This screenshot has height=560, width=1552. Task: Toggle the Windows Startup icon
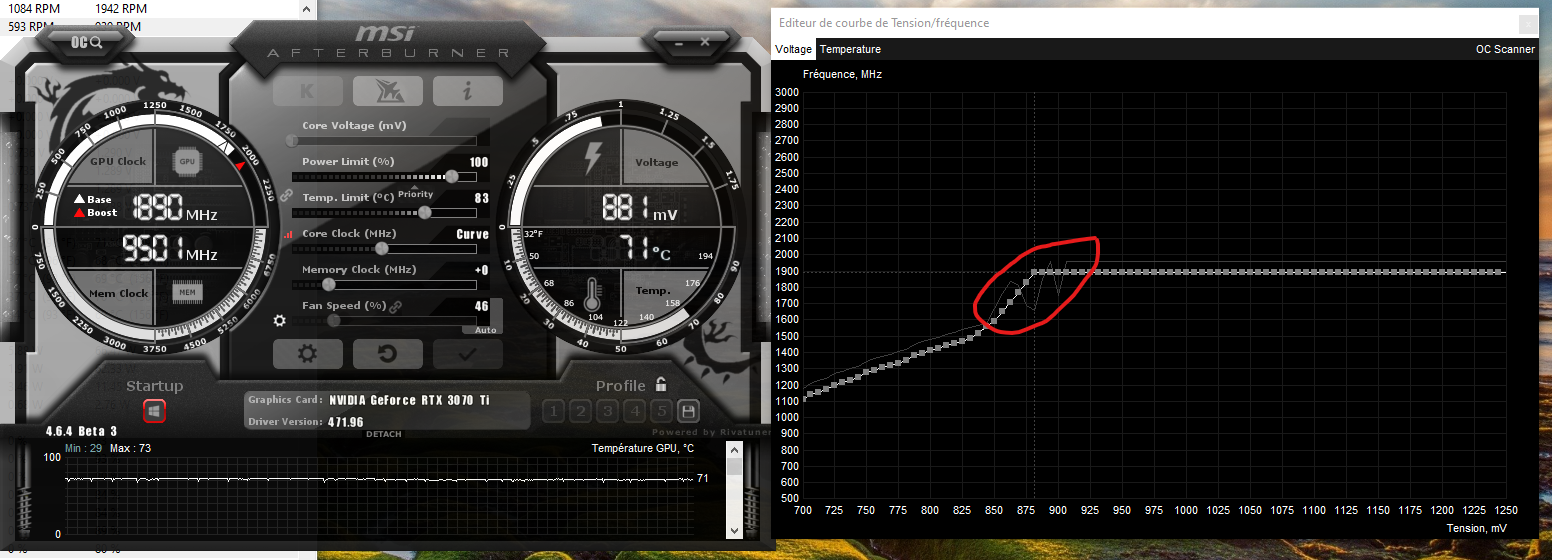[154, 410]
